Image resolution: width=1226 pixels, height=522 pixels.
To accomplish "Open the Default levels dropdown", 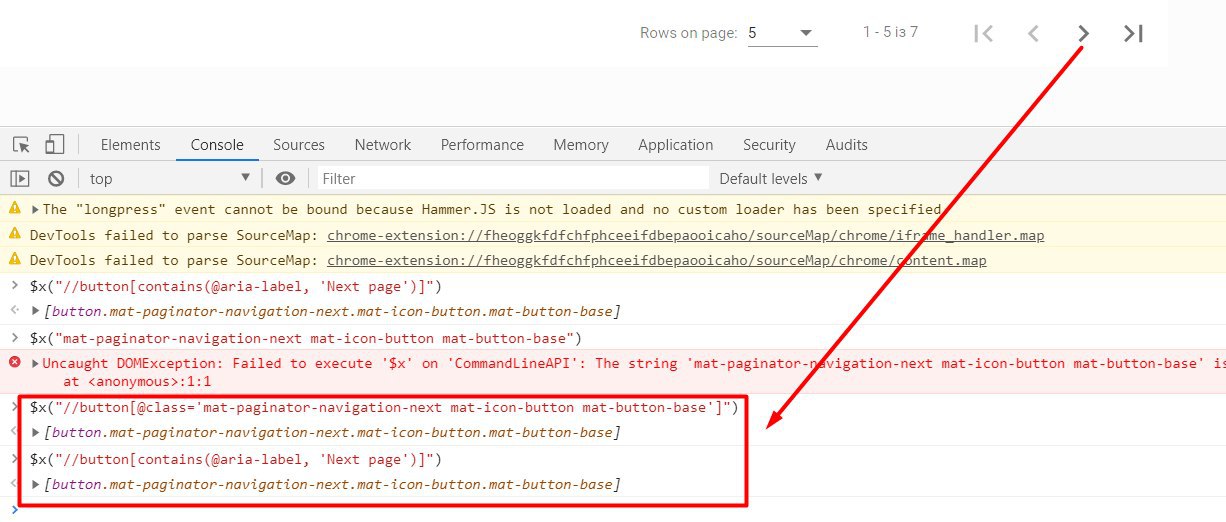I will [x=770, y=179].
